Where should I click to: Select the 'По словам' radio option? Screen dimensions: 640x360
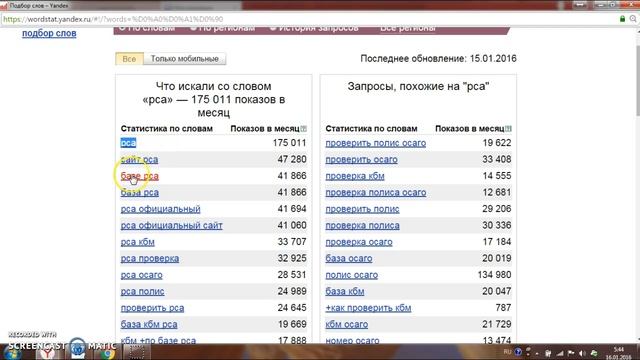coord(147,28)
